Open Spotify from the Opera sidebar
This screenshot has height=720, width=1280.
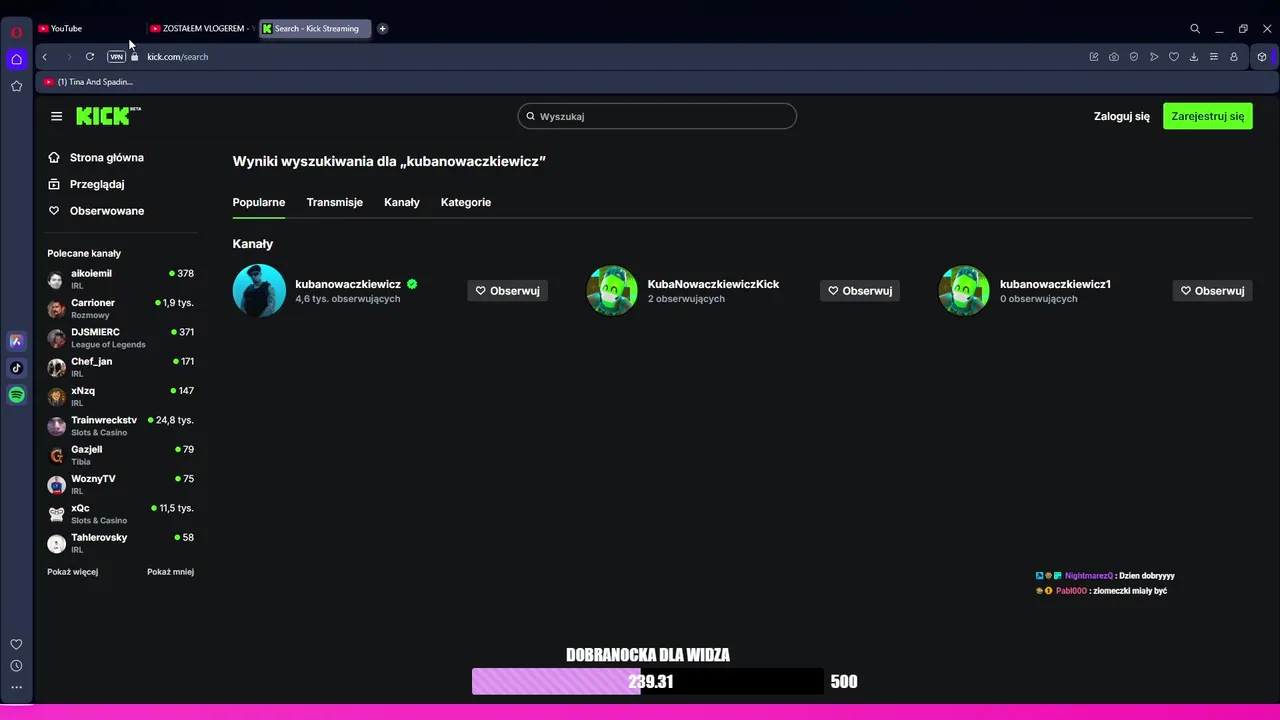(16, 395)
